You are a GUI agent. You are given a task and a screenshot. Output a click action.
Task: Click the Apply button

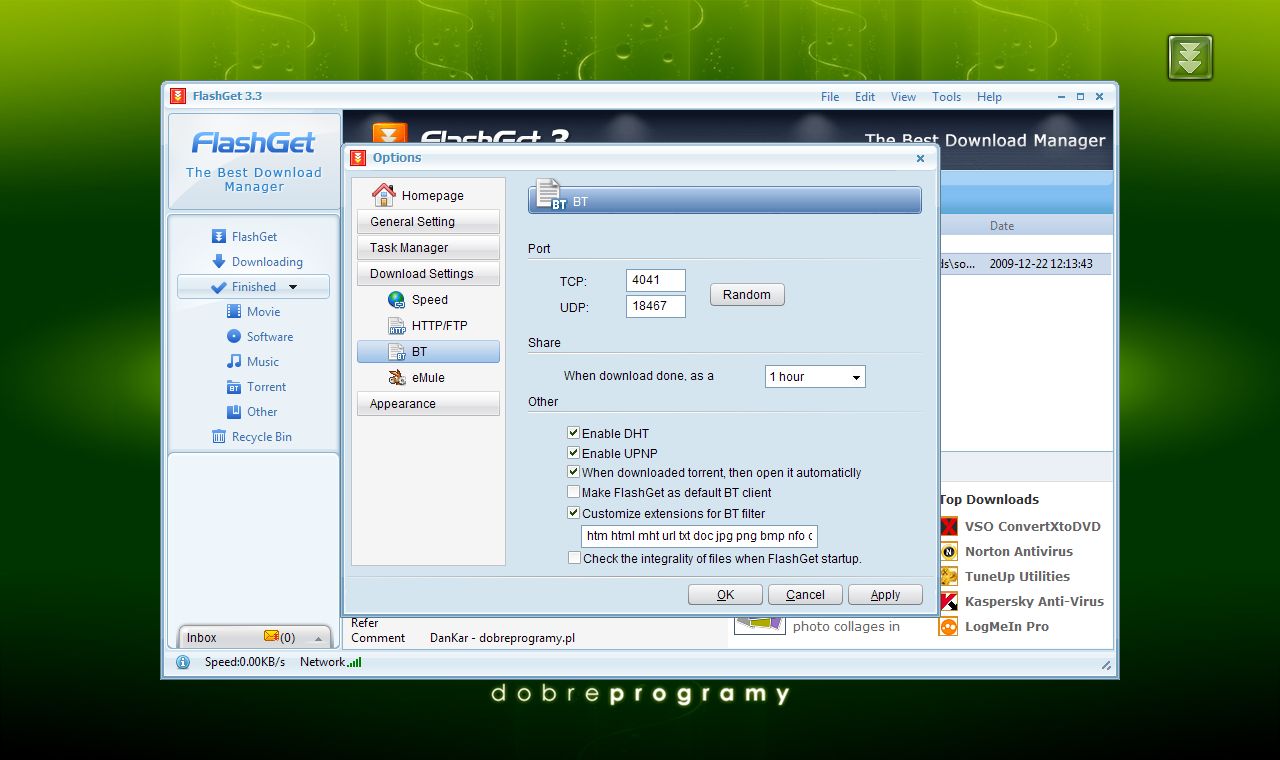tap(885, 595)
